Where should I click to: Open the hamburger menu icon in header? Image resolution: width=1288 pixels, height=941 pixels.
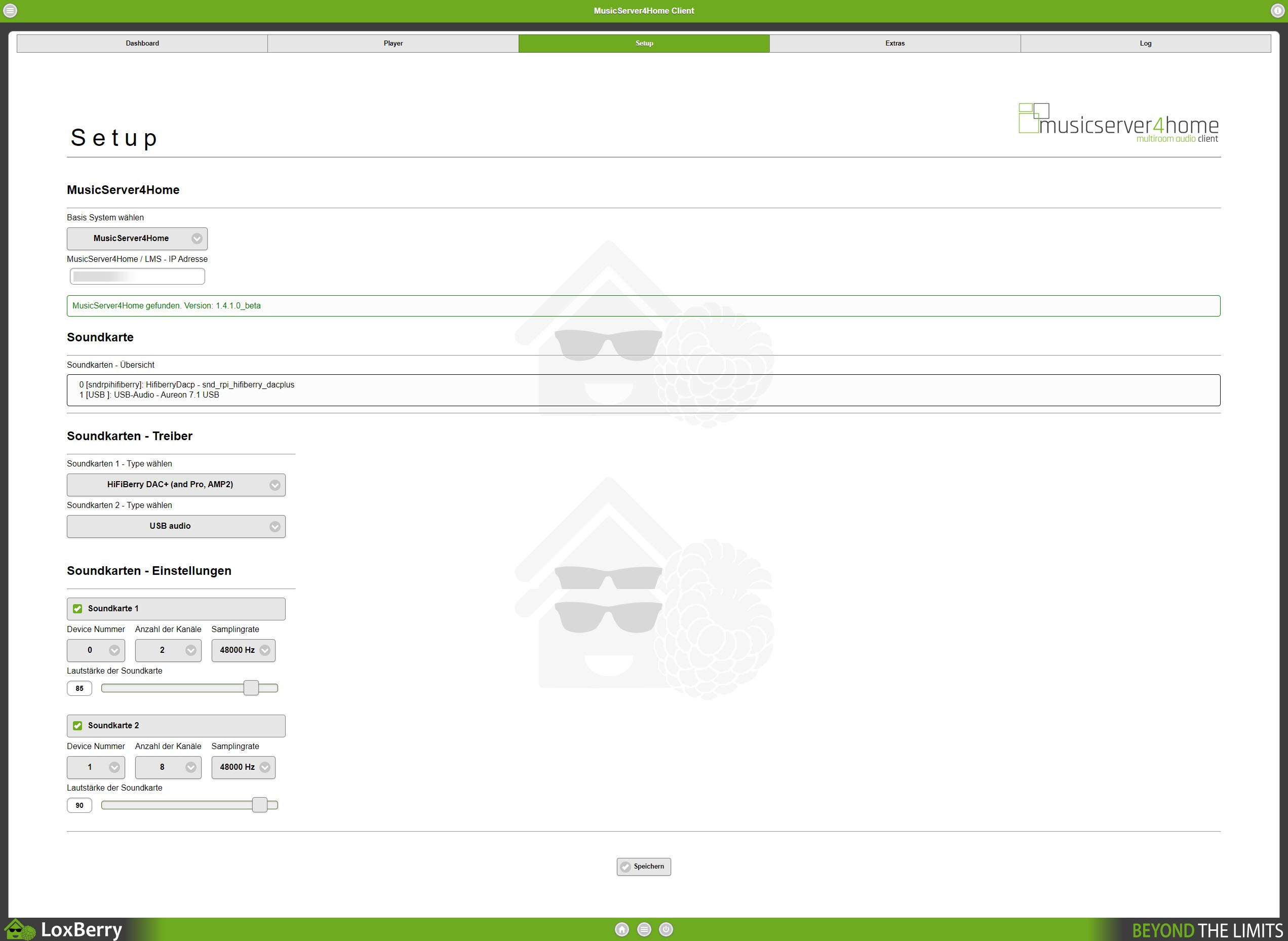click(10, 10)
